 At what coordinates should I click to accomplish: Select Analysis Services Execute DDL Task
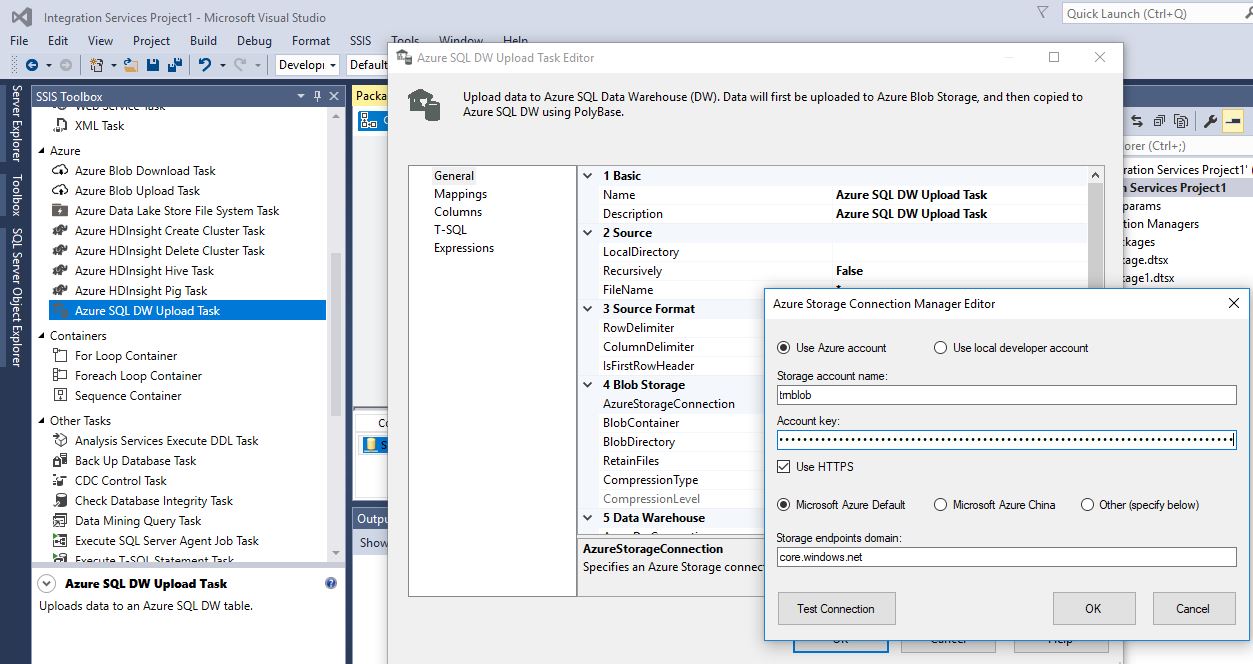click(x=166, y=441)
